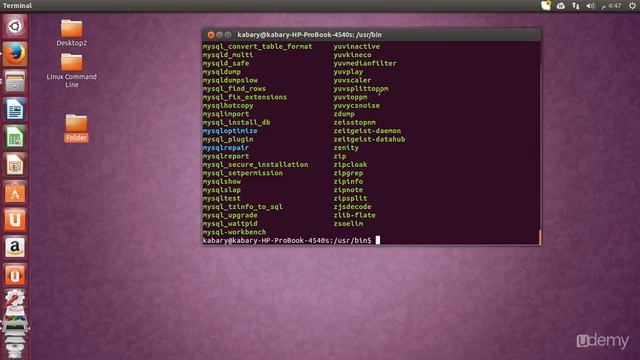Click the 'Terminal' label in top panel
Screen dimensions: 640x360
pyautogui.click(x=17, y=5)
